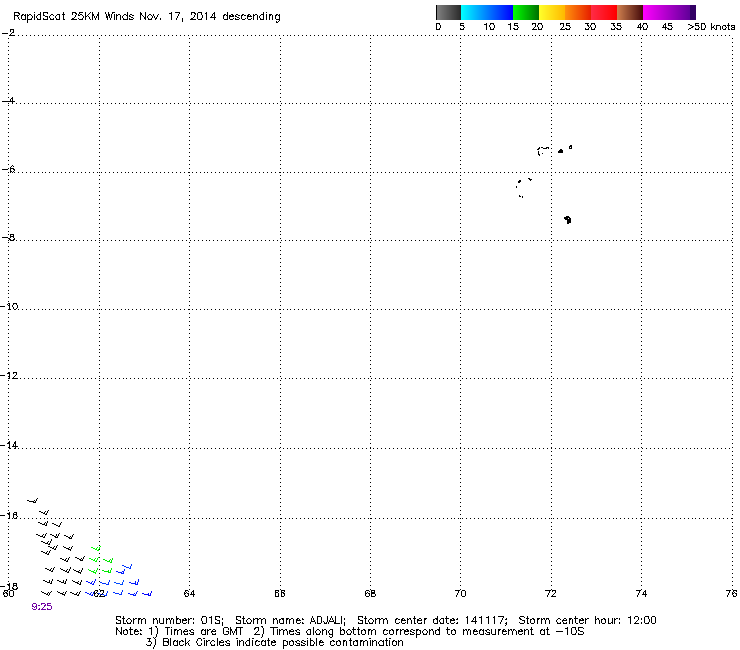Click the topmost green wind barb
The width and height of the screenshot is (740, 650).
96,548
